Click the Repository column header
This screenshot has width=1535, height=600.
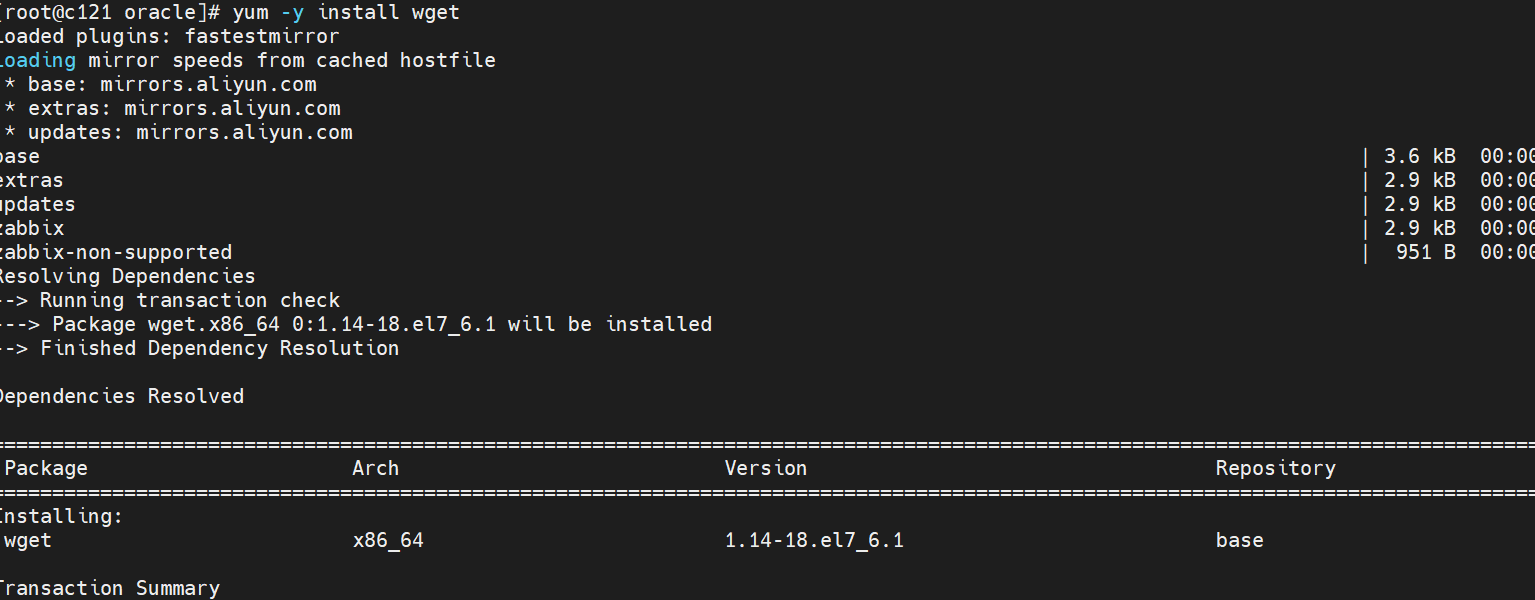click(1275, 469)
